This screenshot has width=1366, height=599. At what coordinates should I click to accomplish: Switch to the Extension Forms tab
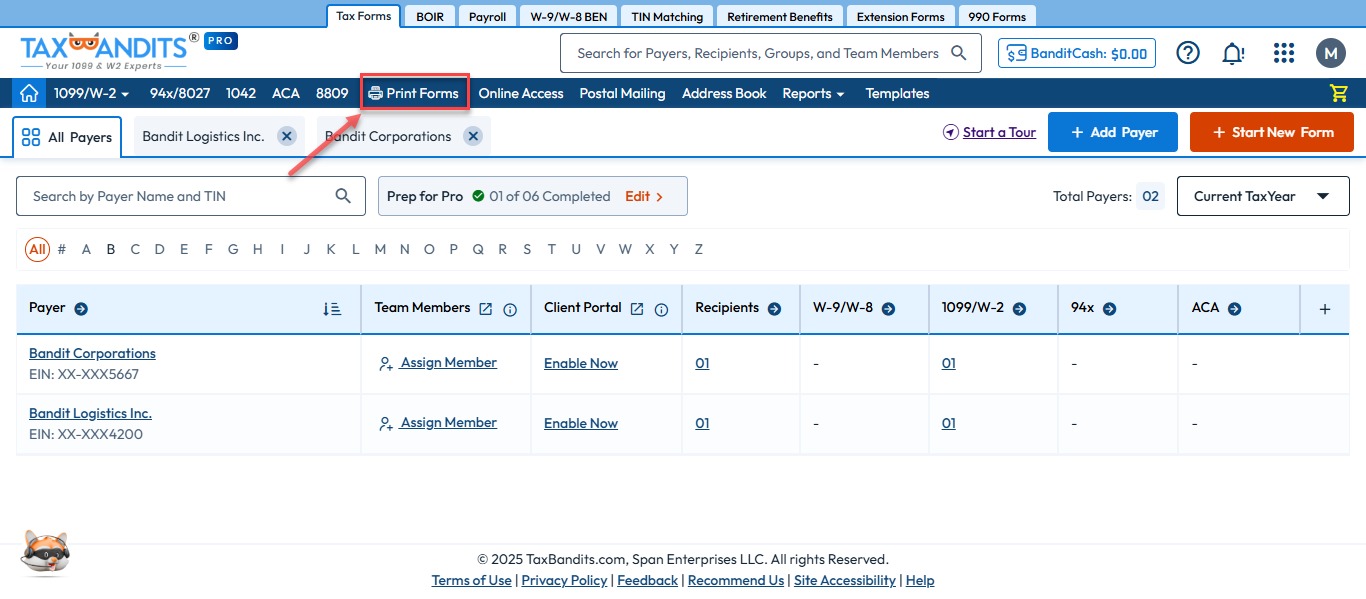click(901, 16)
